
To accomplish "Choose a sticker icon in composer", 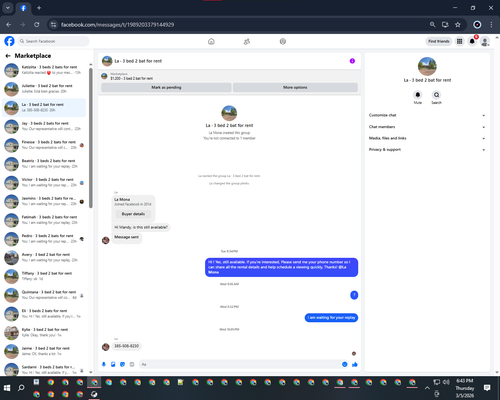I will tap(122, 364).
